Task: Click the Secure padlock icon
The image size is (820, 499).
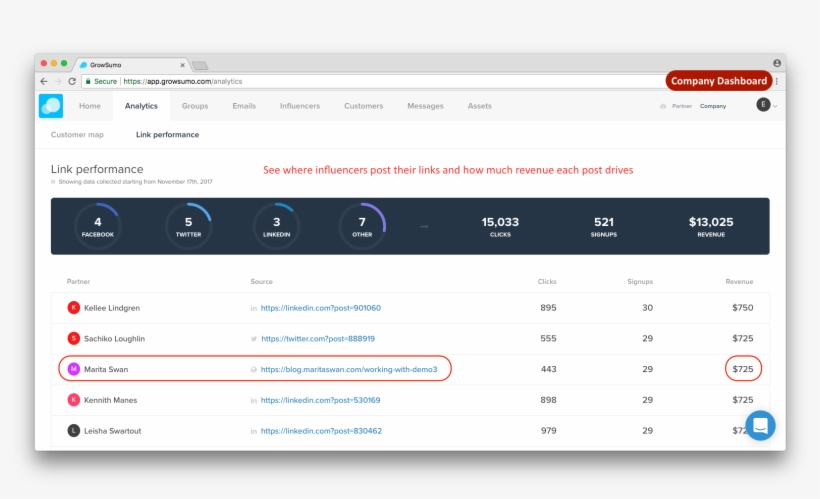Action: (88, 81)
